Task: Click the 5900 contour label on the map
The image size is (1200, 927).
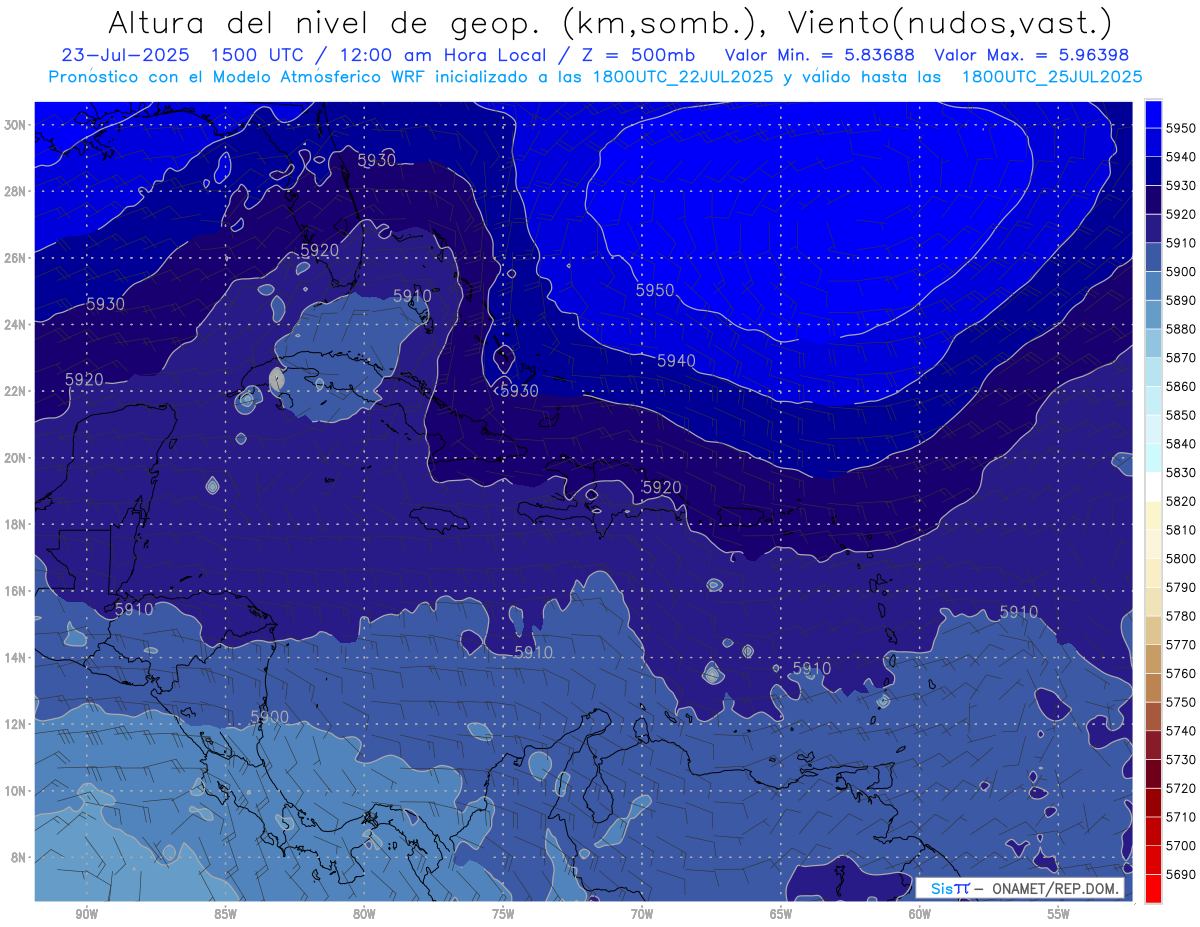Action: 269,717
